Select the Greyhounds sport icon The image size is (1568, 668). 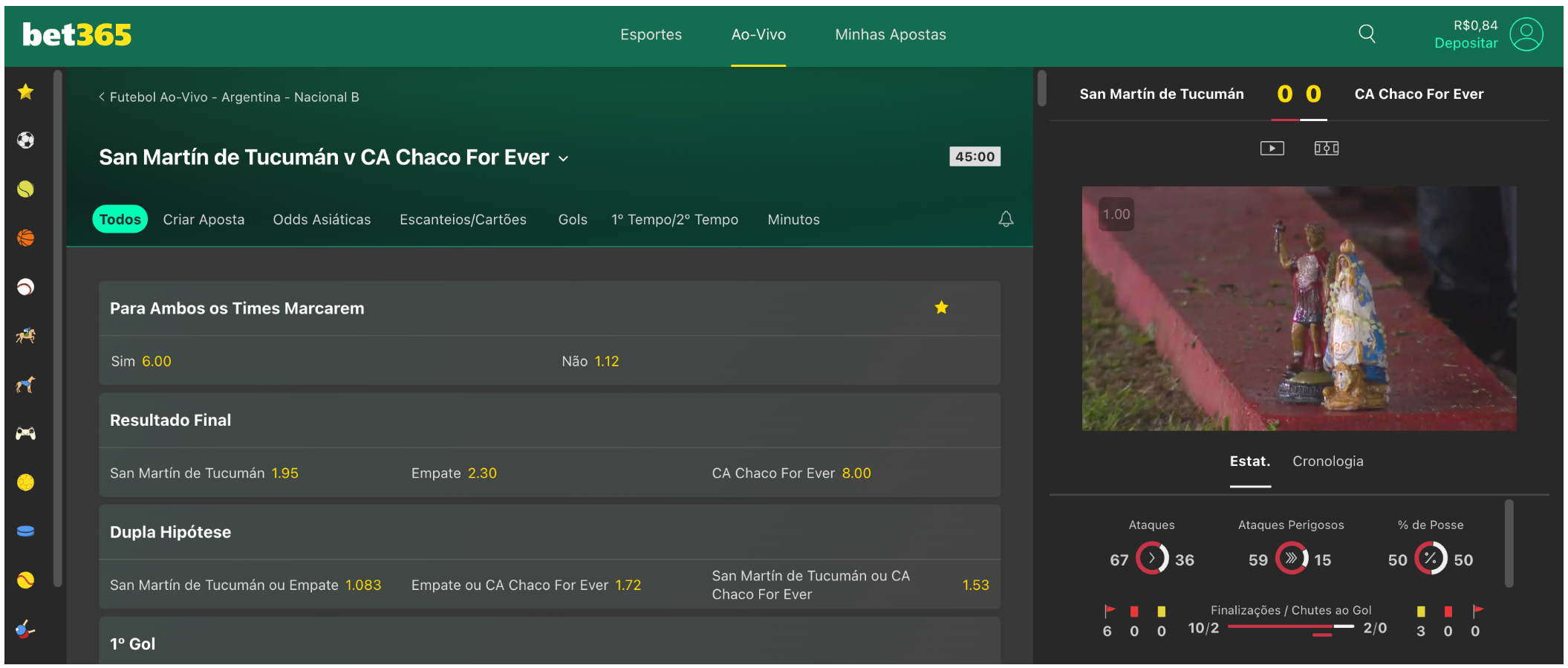[x=26, y=384]
